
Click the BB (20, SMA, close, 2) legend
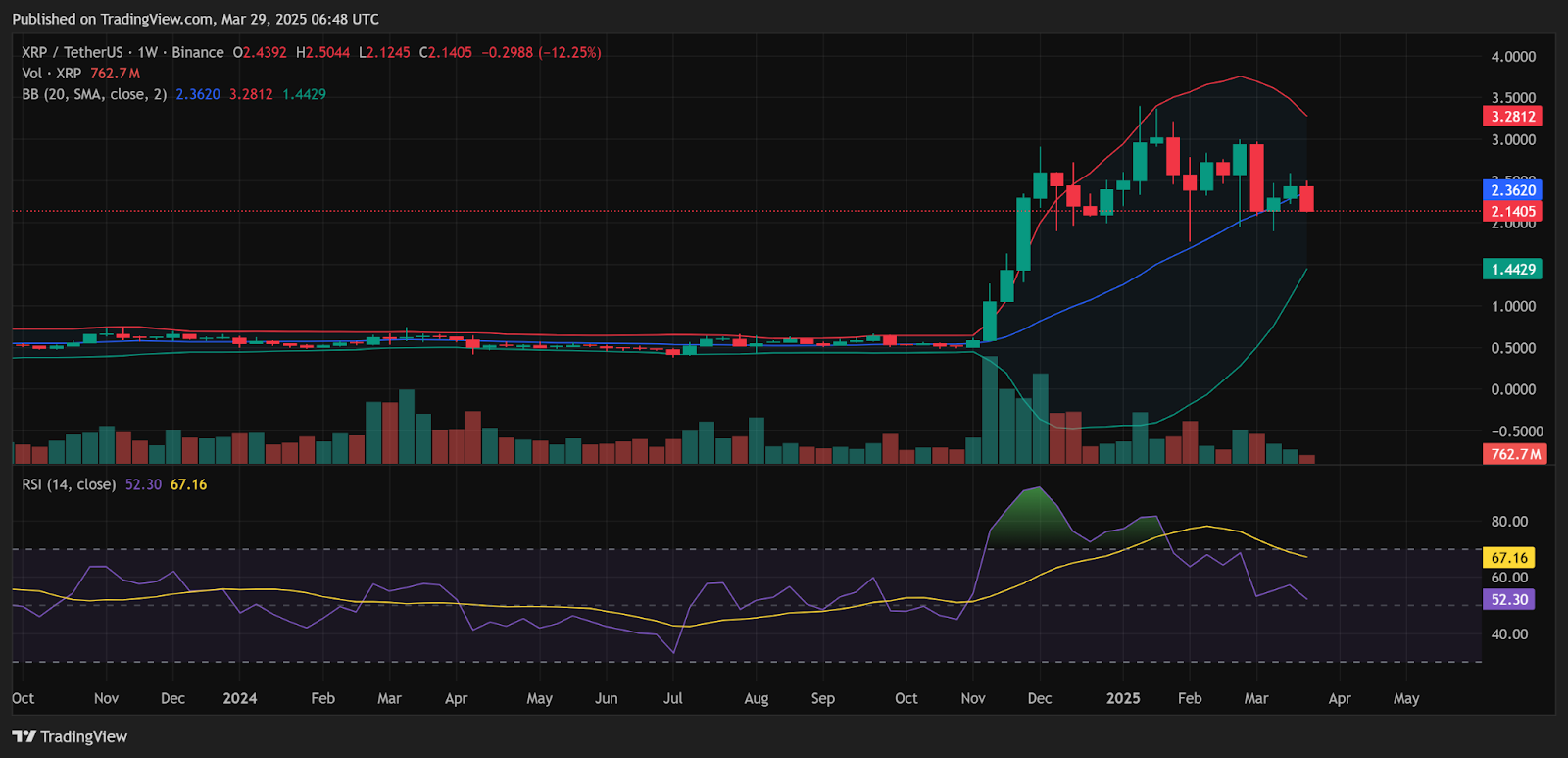tap(94, 94)
